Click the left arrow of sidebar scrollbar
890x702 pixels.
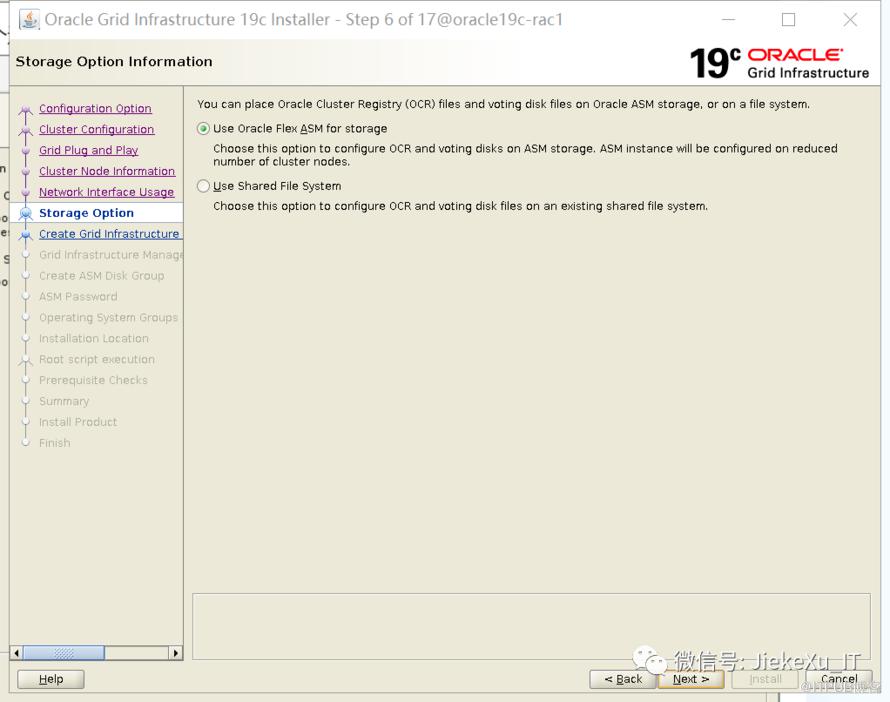click(16, 653)
